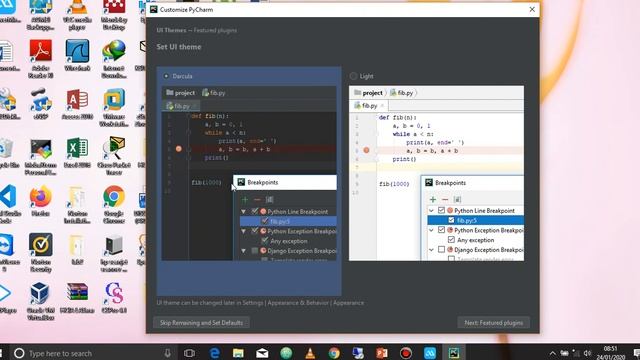Select the fib.py:5 row in Darcula preview
This screenshot has width=640, height=360.
[x=288, y=221]
